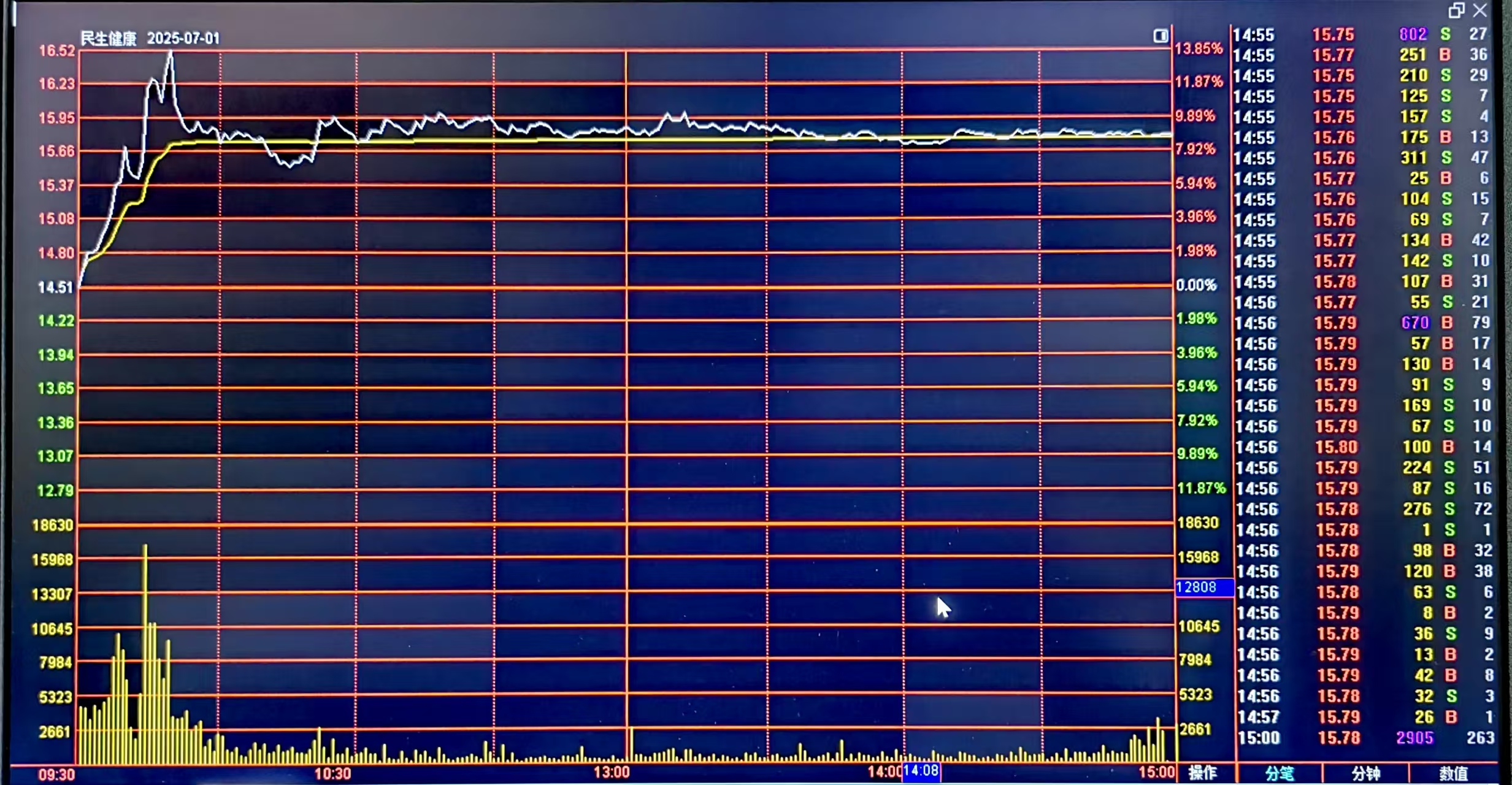Click the 14:08 time marker on axis
Screen dimensions: 1512x785
click(921, 771)
